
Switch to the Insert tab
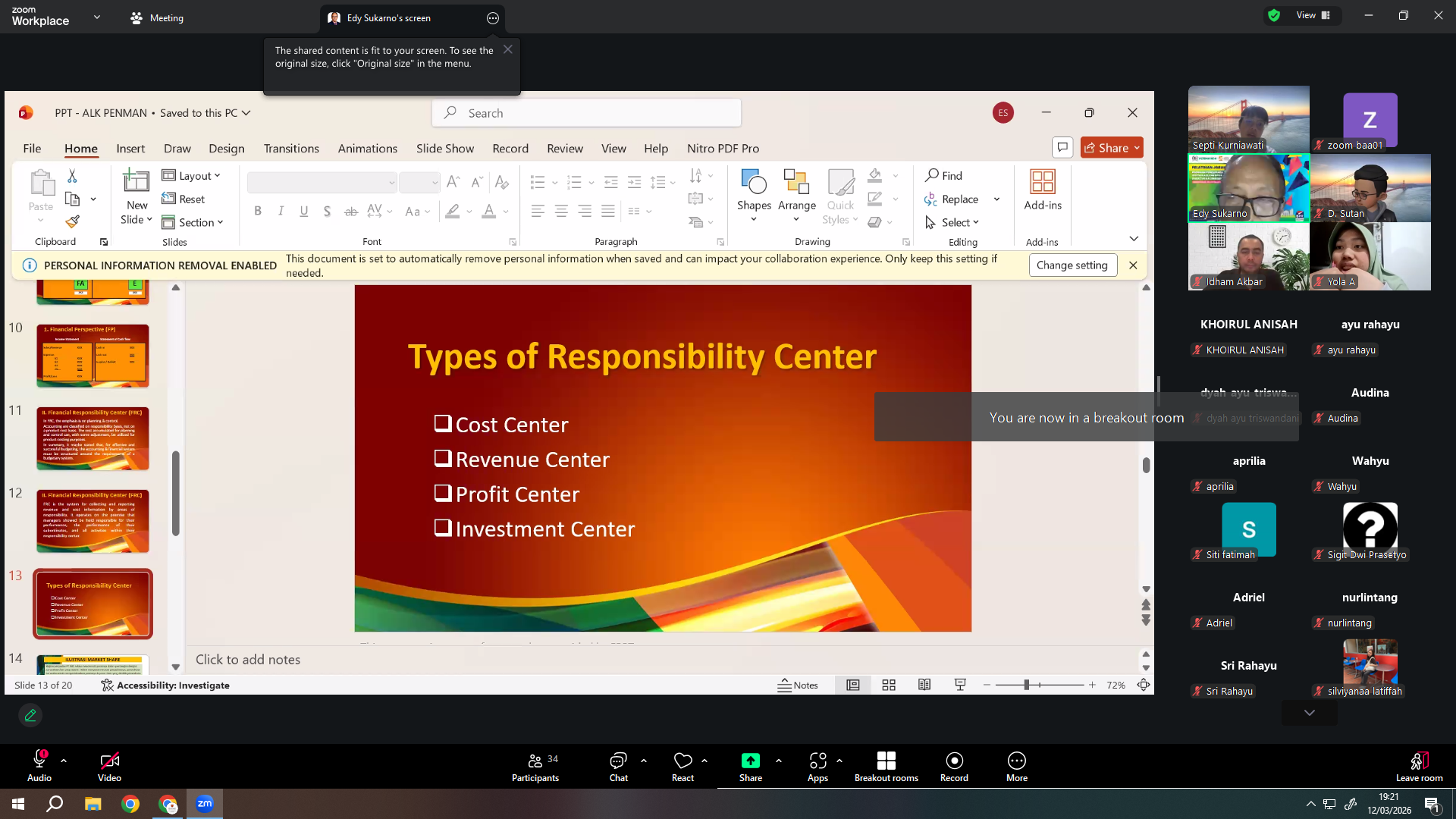click(x=130, y=148)
